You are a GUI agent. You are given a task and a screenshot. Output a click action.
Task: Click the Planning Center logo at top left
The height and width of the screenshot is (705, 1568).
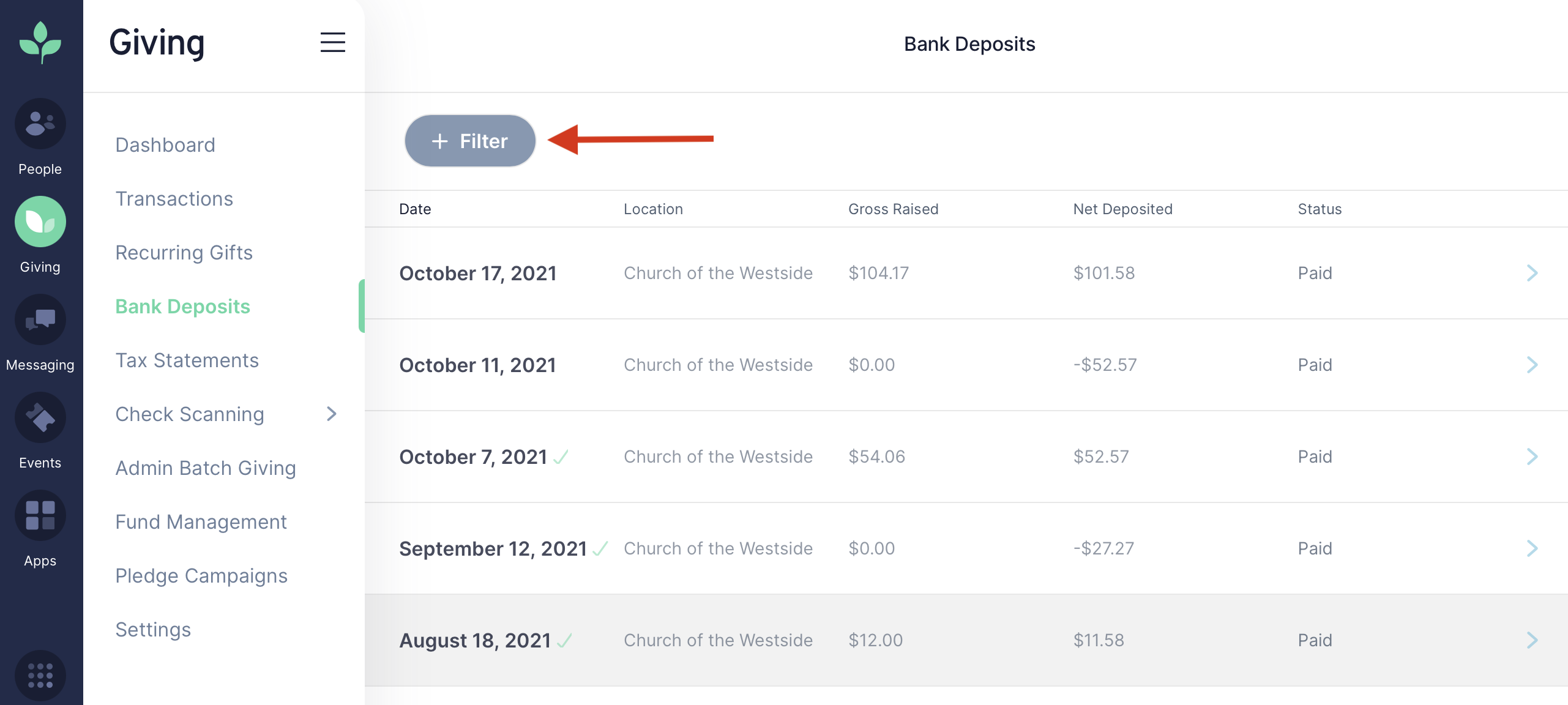(40, 42)
